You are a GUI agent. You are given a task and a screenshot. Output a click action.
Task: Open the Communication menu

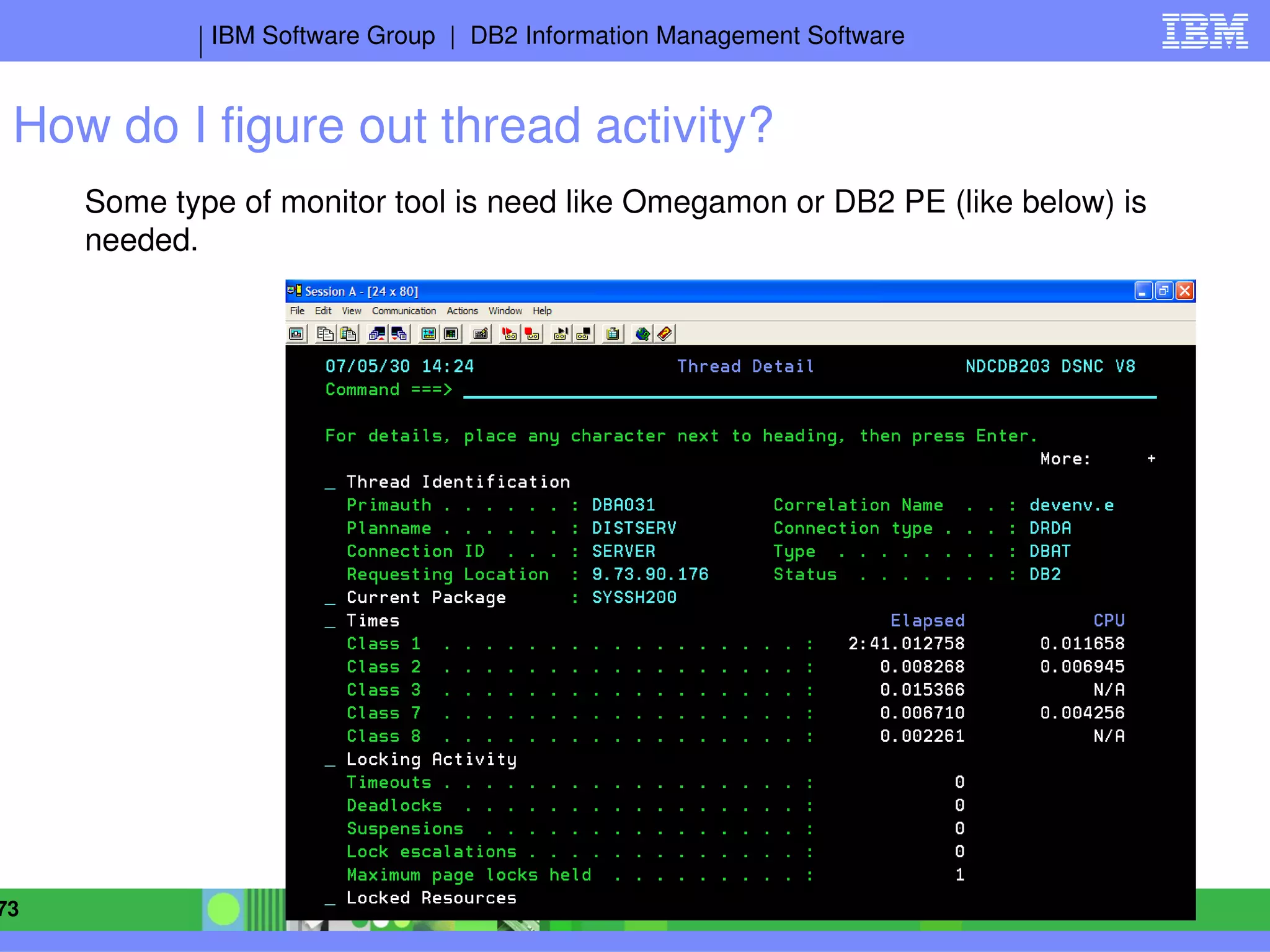404,311
